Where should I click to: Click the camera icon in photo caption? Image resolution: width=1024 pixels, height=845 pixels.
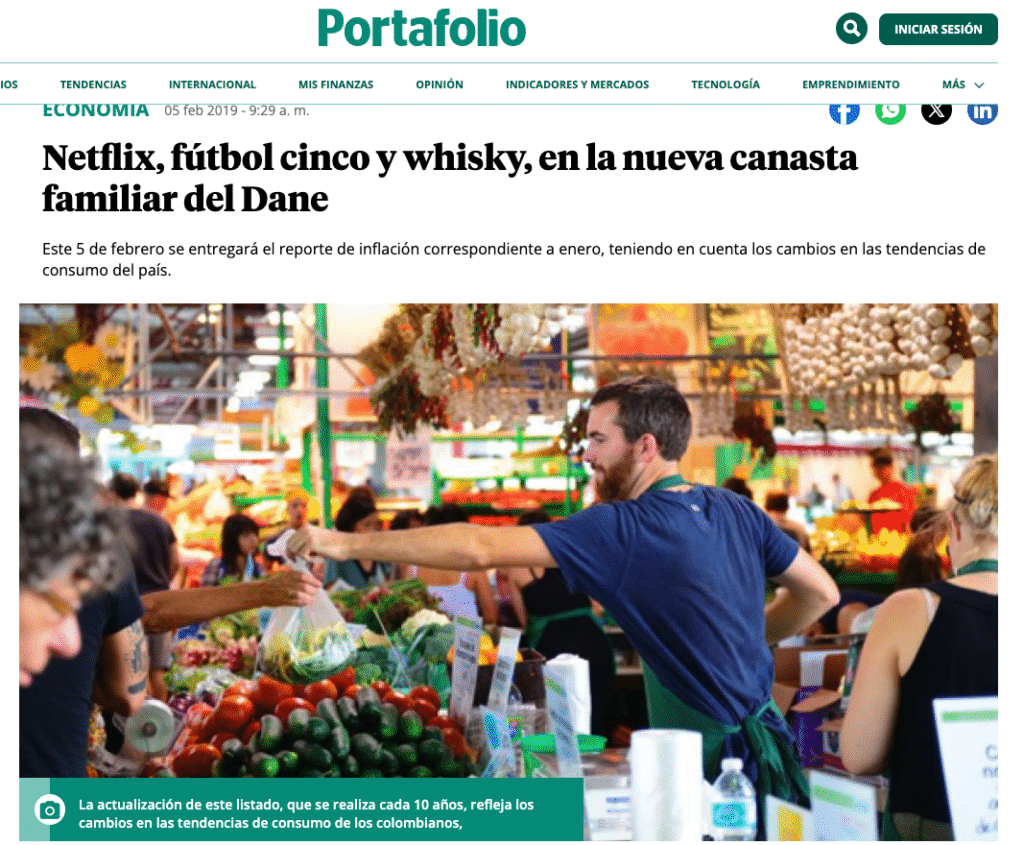(50, 810)
